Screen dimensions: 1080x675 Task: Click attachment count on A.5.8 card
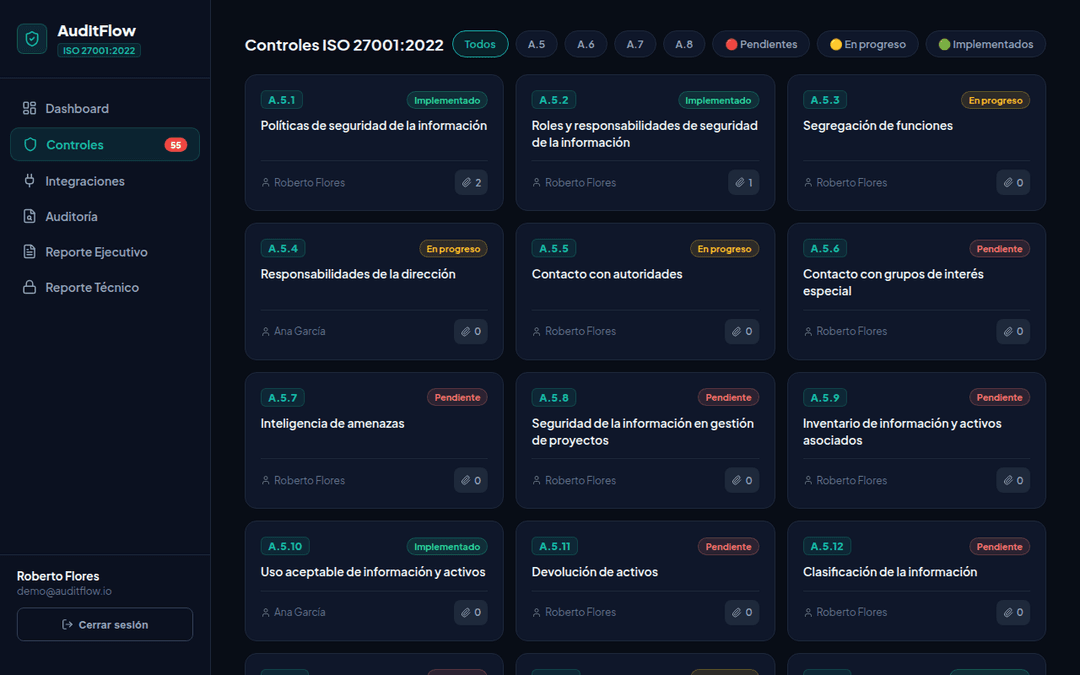tap(742, 480)
